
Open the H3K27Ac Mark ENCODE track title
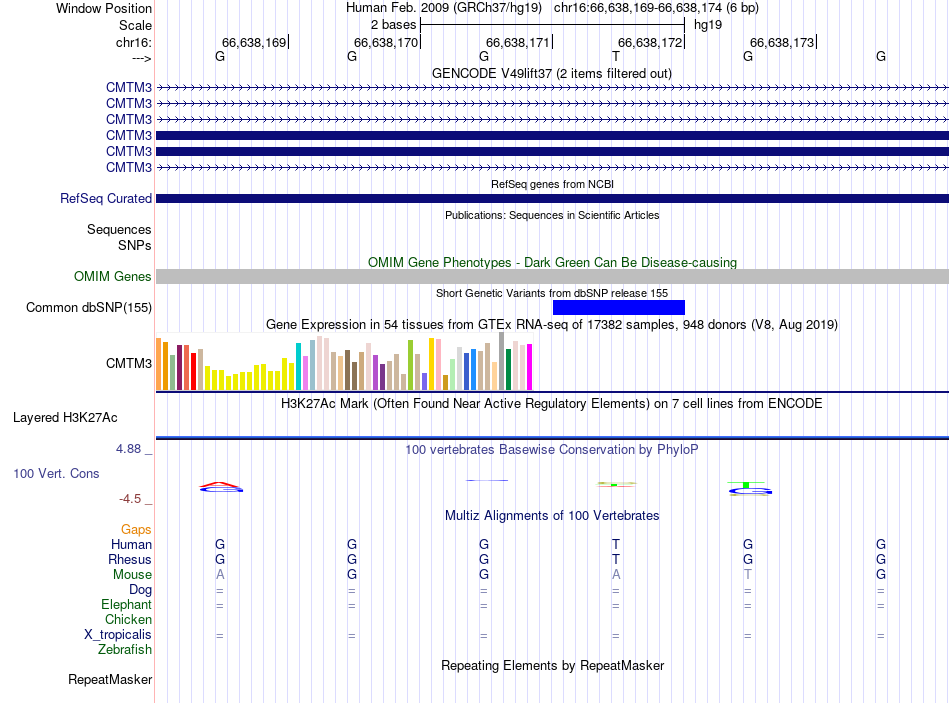[552, 404]
